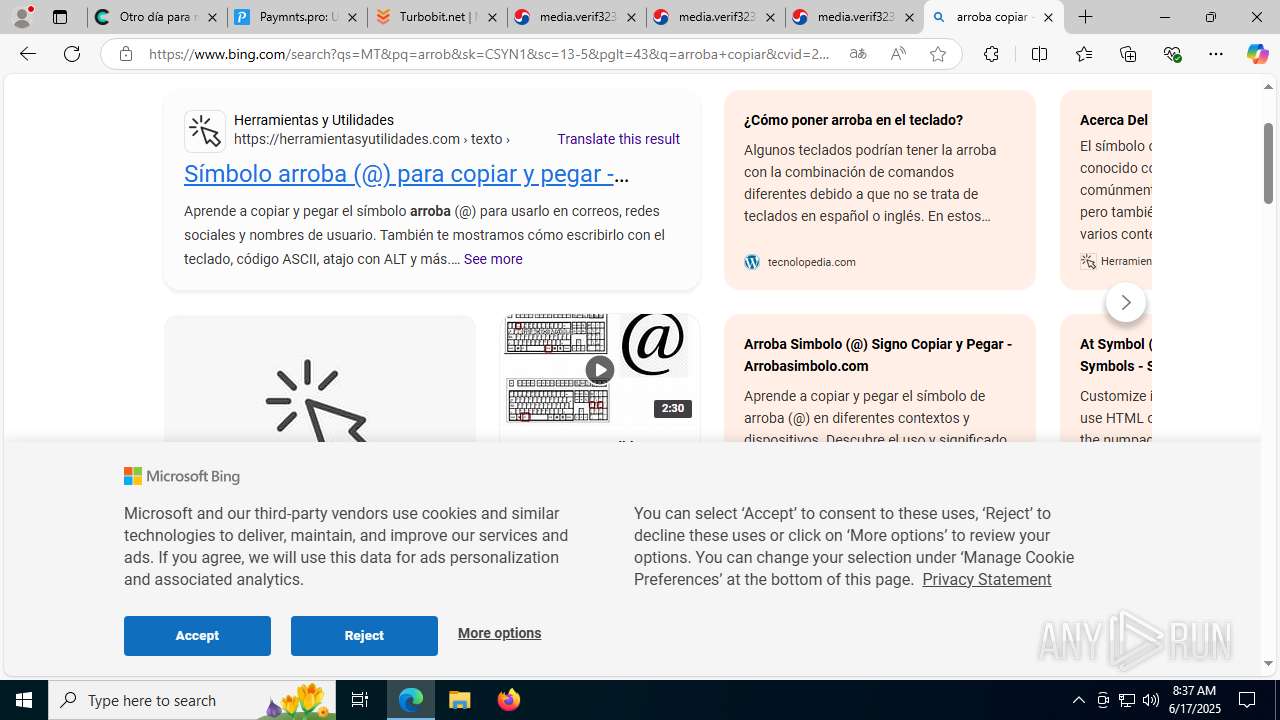The height and width of the screenshot is (720, 1280).
Task: Show next related cards with arrow
Action: [x=1125, y=302]
